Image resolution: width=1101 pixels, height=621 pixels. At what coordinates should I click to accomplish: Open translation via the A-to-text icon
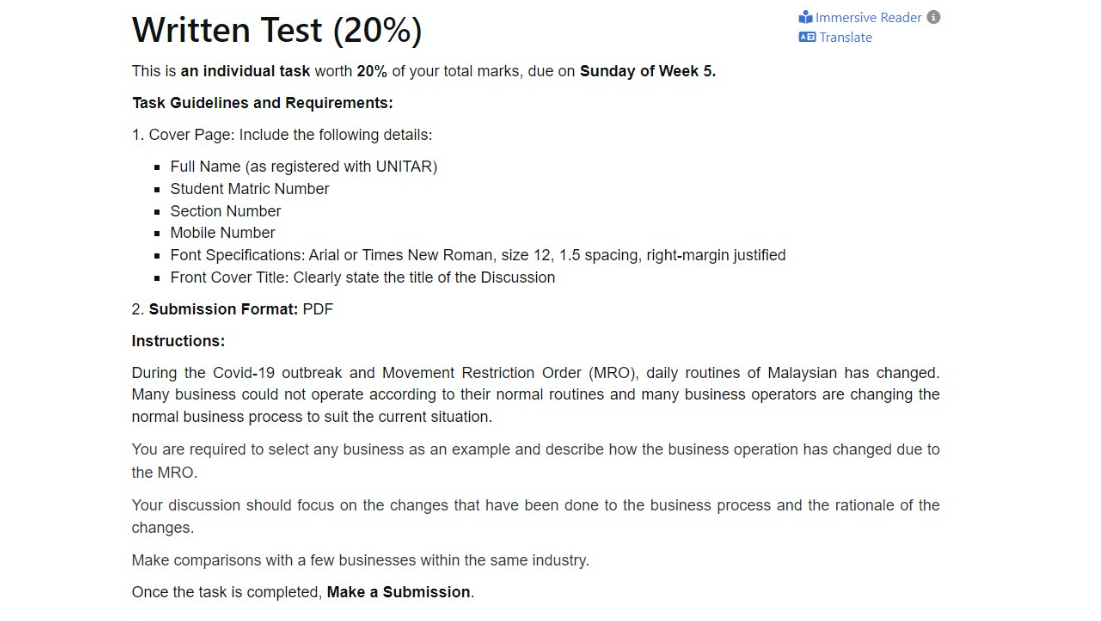point(806,36)
